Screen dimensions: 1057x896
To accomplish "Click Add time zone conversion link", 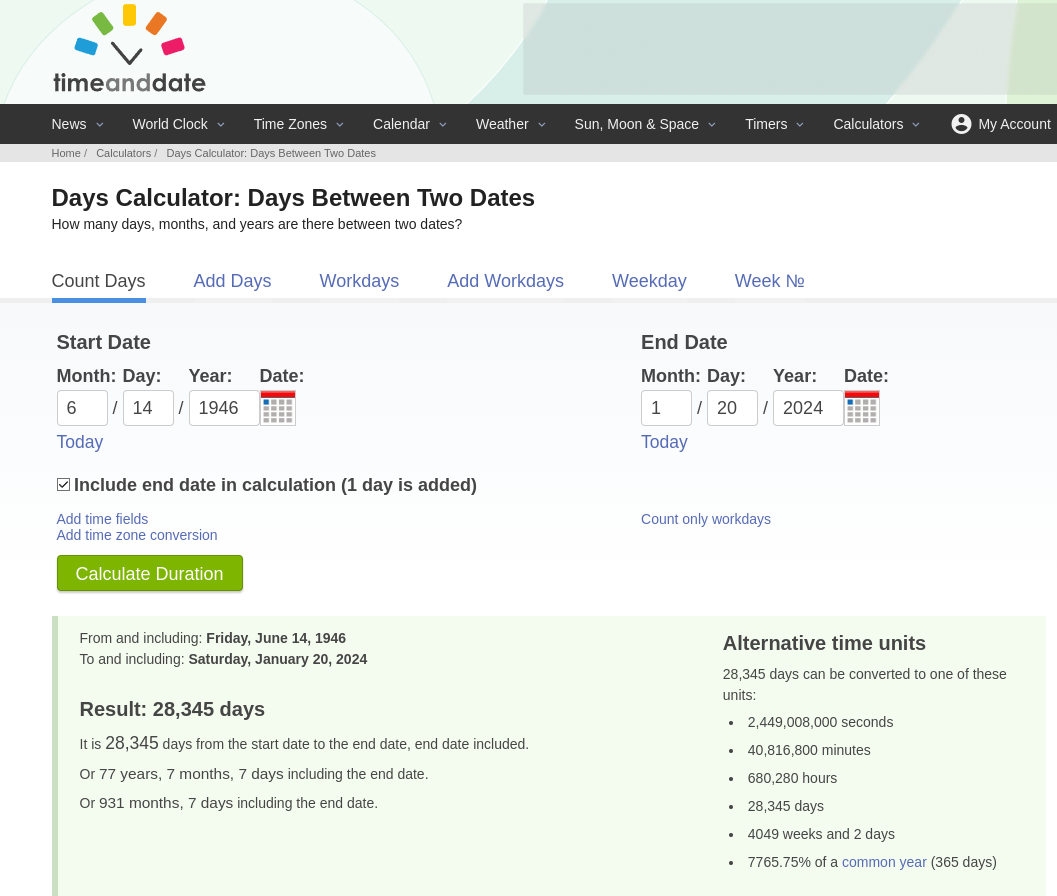I will 137,535.
